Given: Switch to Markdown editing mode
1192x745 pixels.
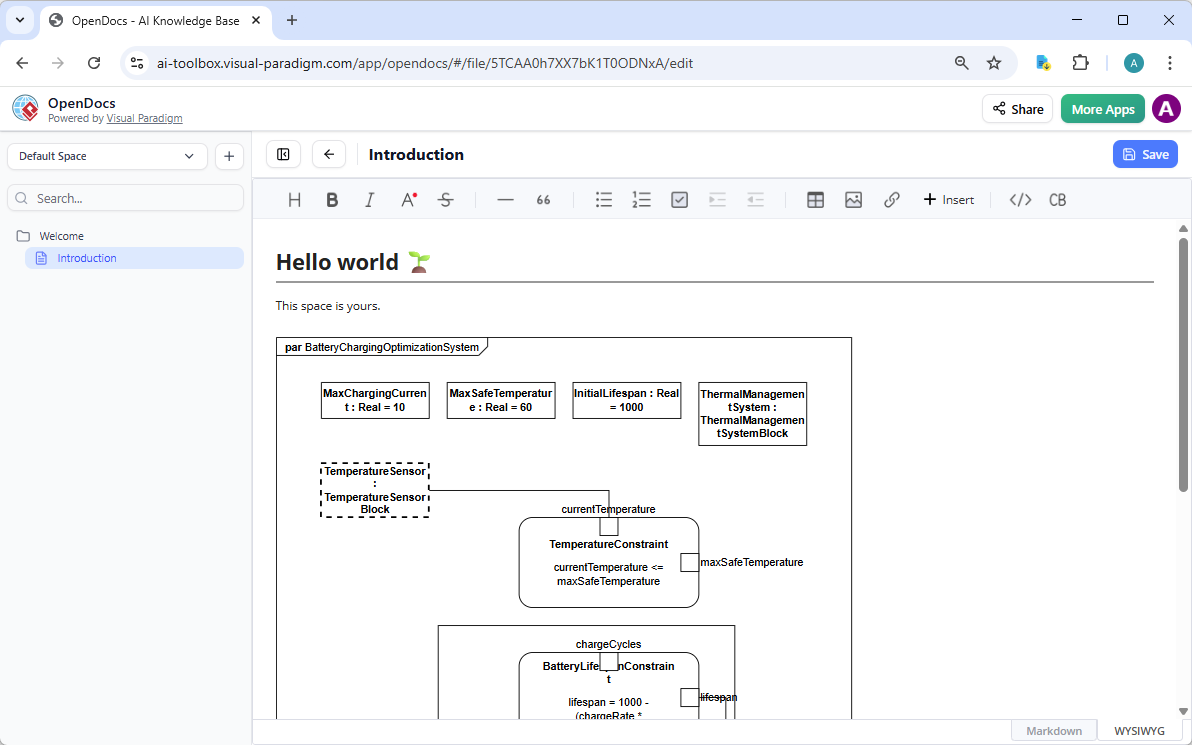Looking at the screenshot, I should (x=1053, y=730).
